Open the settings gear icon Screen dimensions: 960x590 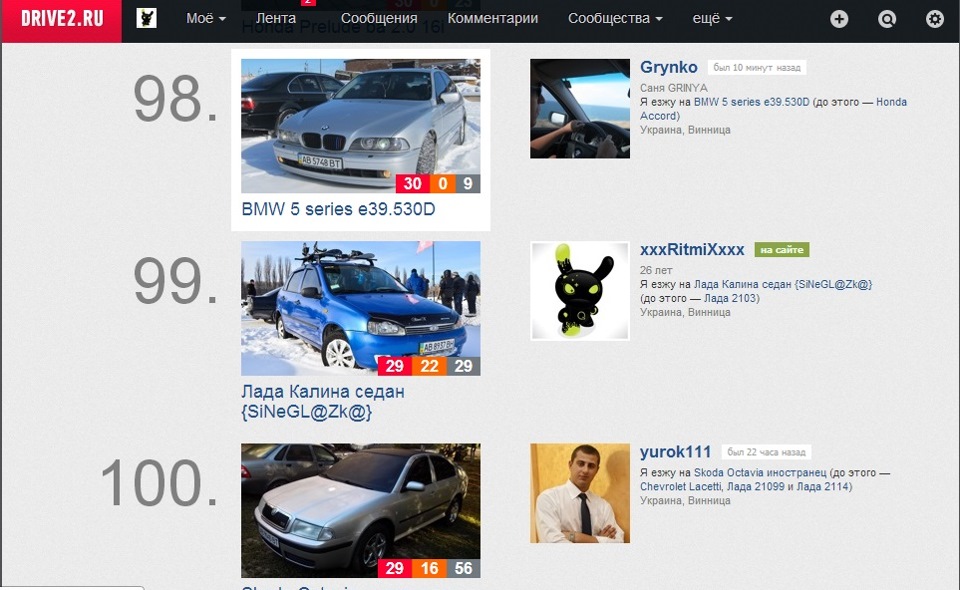tap(934, 19)
